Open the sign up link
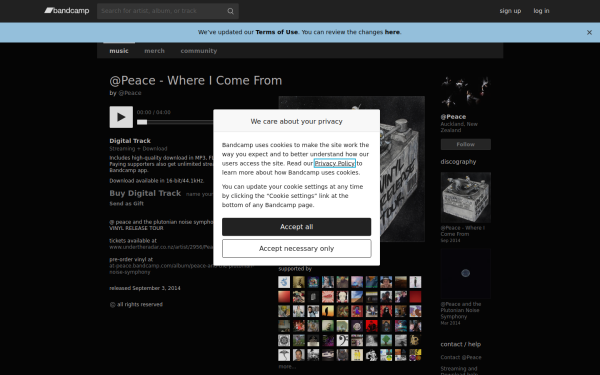 510,11
